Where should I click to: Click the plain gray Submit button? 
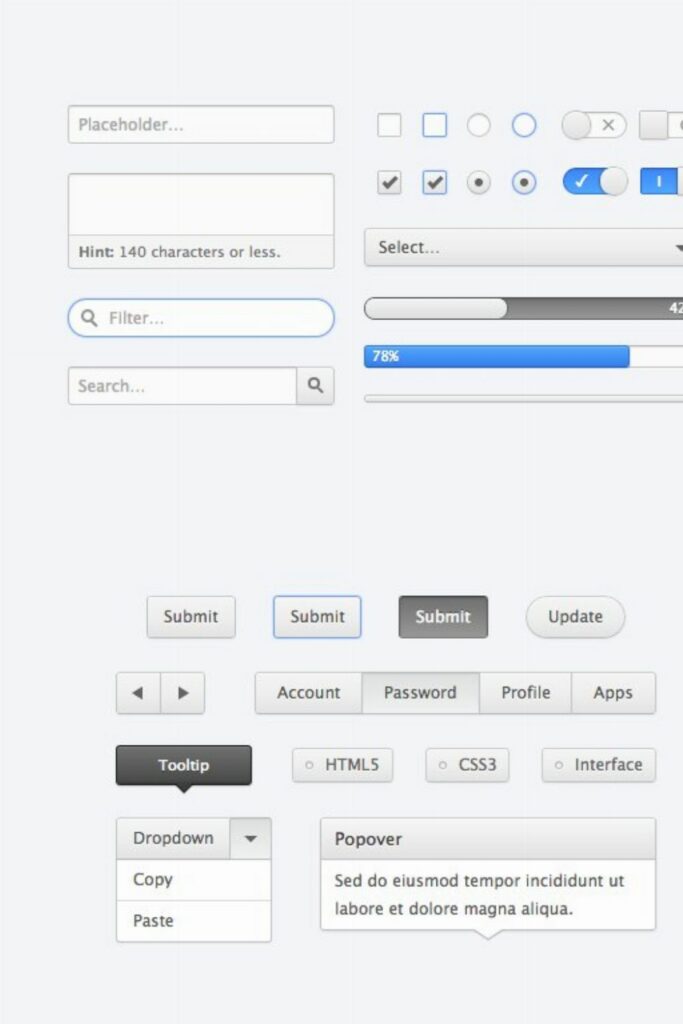tap(191, 616)
